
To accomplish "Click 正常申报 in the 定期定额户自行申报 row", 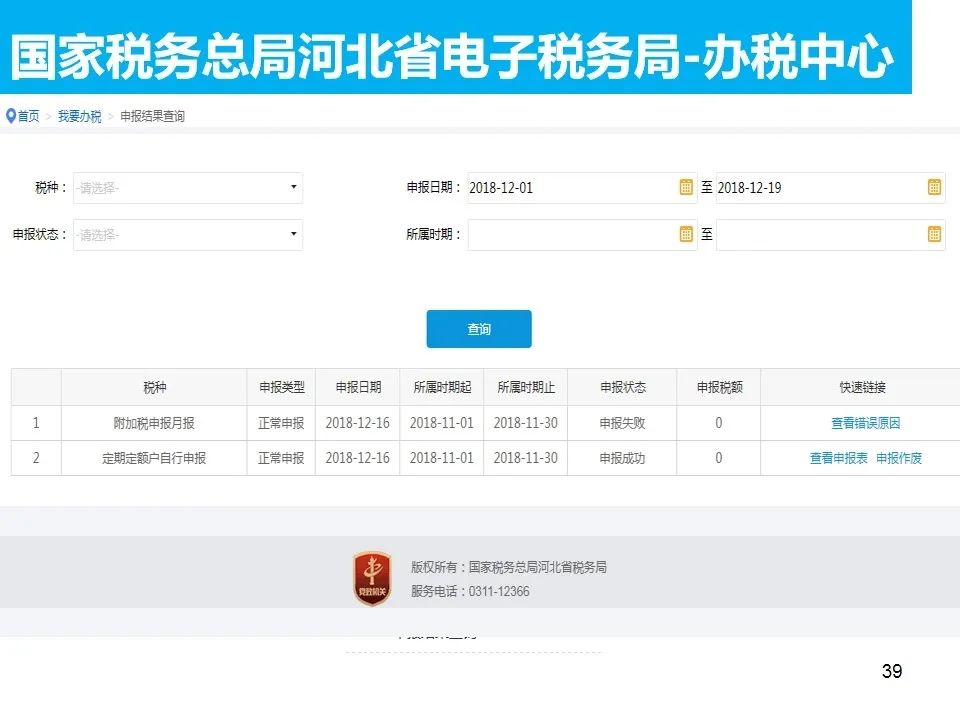I will pos(282,458).
